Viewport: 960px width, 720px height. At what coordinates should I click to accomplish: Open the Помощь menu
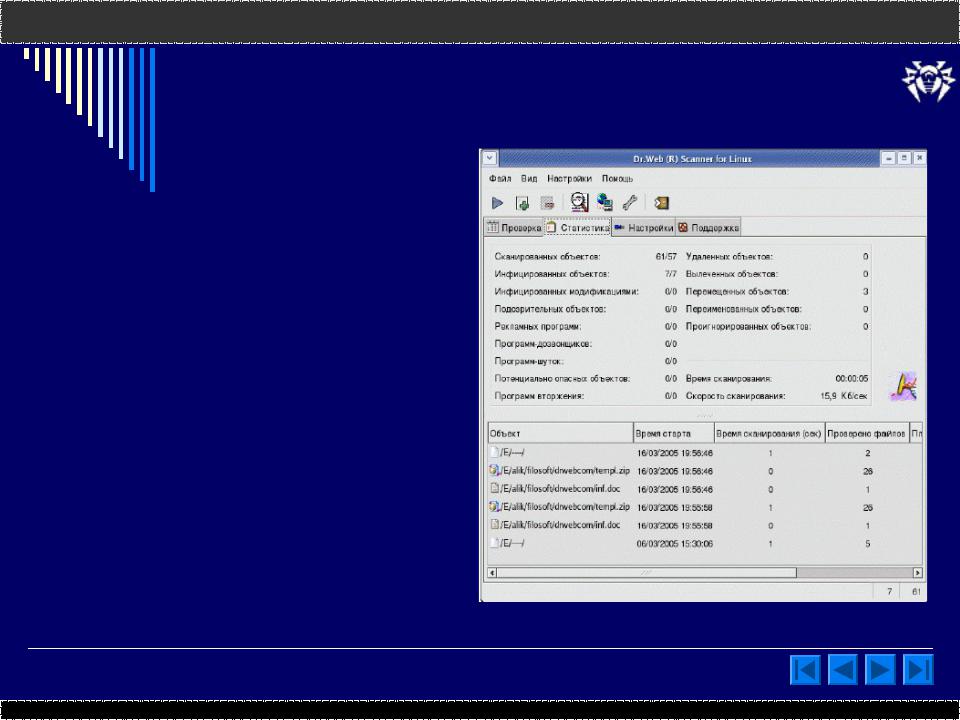click(x=617, y=179)
